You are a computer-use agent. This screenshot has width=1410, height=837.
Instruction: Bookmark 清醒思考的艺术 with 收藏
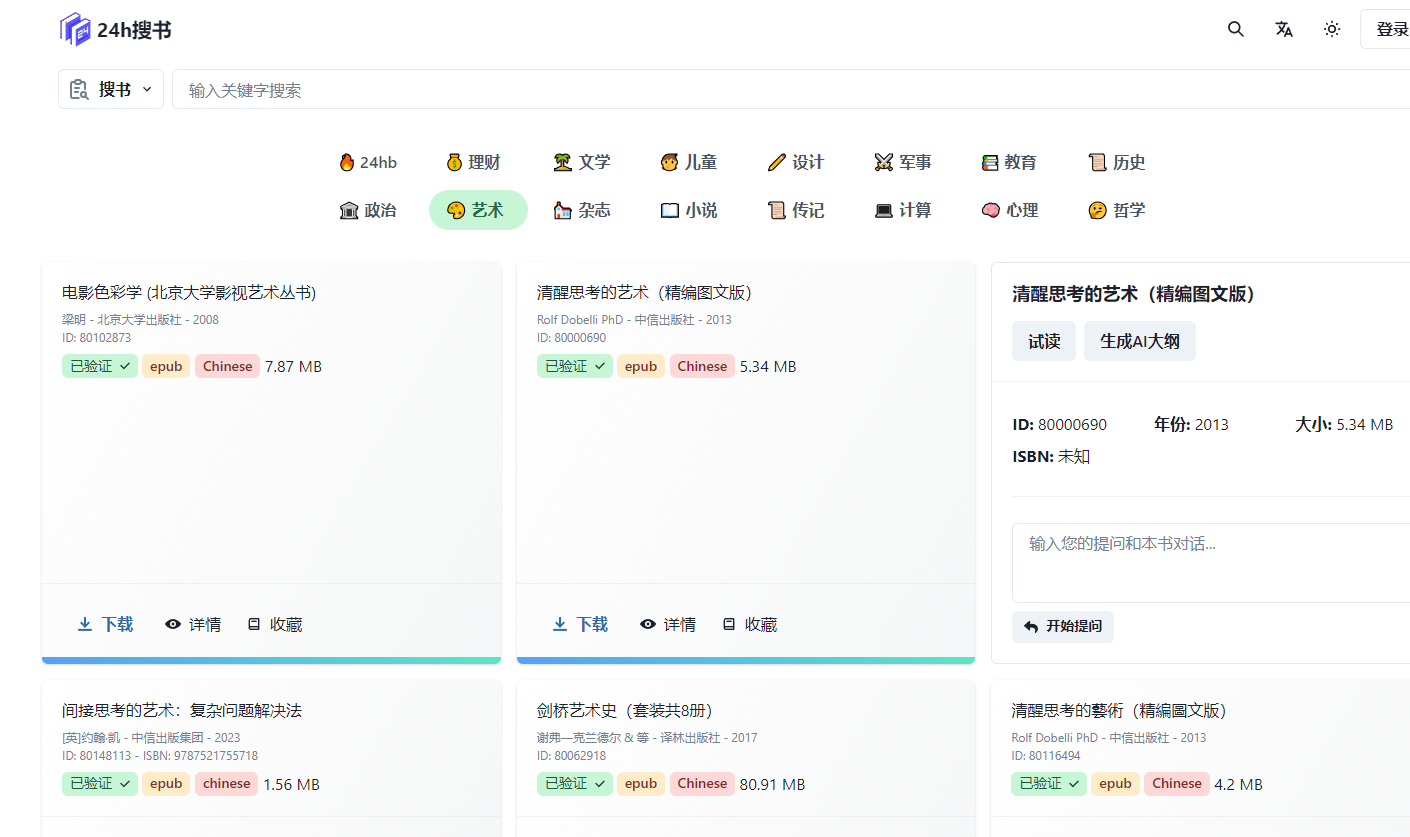tap(750, 624)
